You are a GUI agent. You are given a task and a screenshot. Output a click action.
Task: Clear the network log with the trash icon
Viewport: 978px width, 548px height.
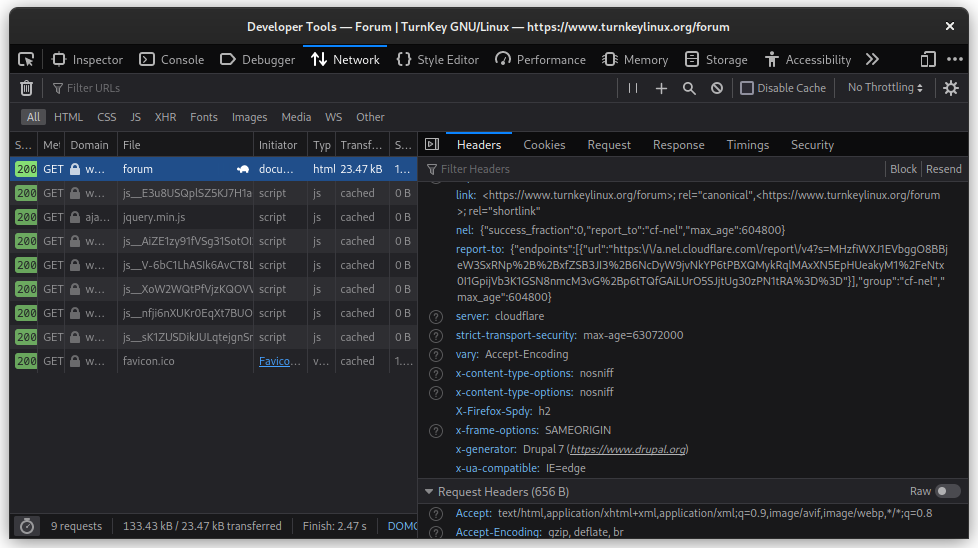pyautogui.click(x=27, y=88)
